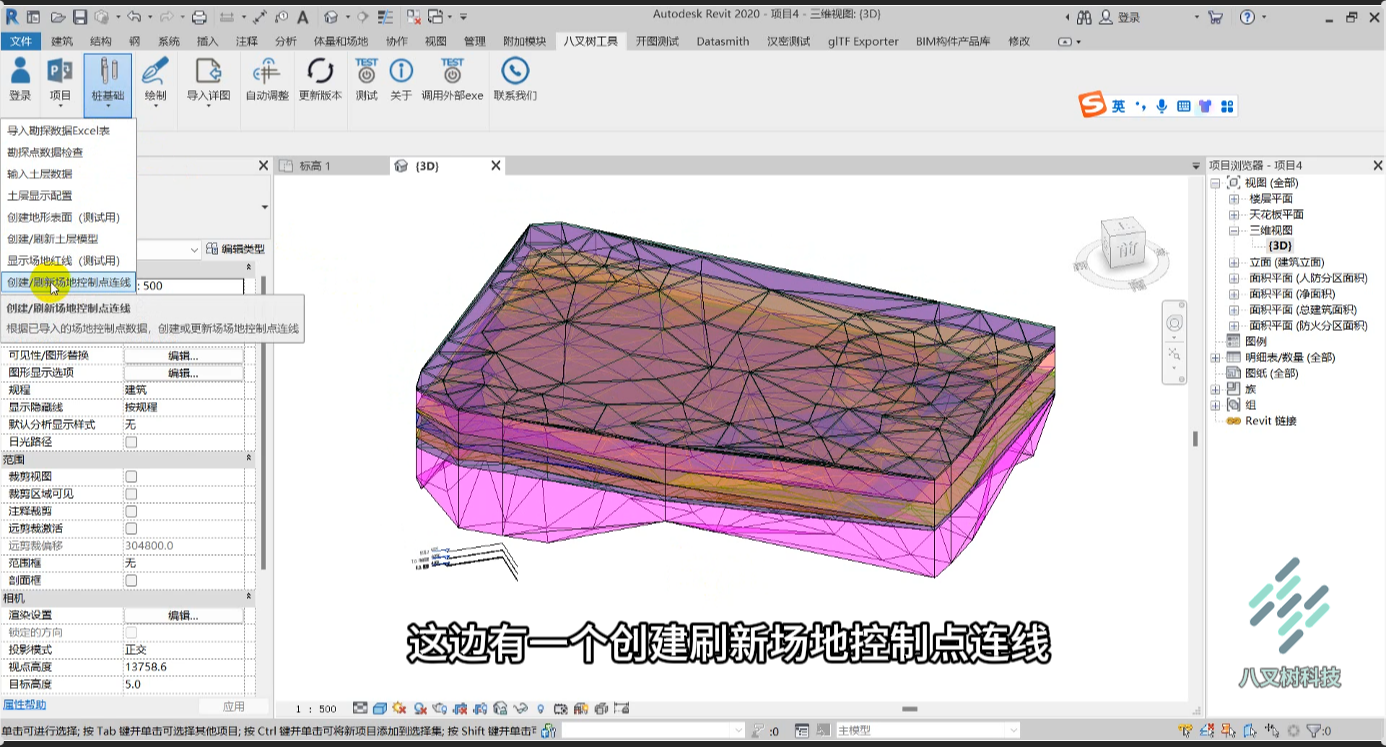Toggle the 裁剪视图 checkbox
The width and height of the screenshot is (1386, 747).
131,477
